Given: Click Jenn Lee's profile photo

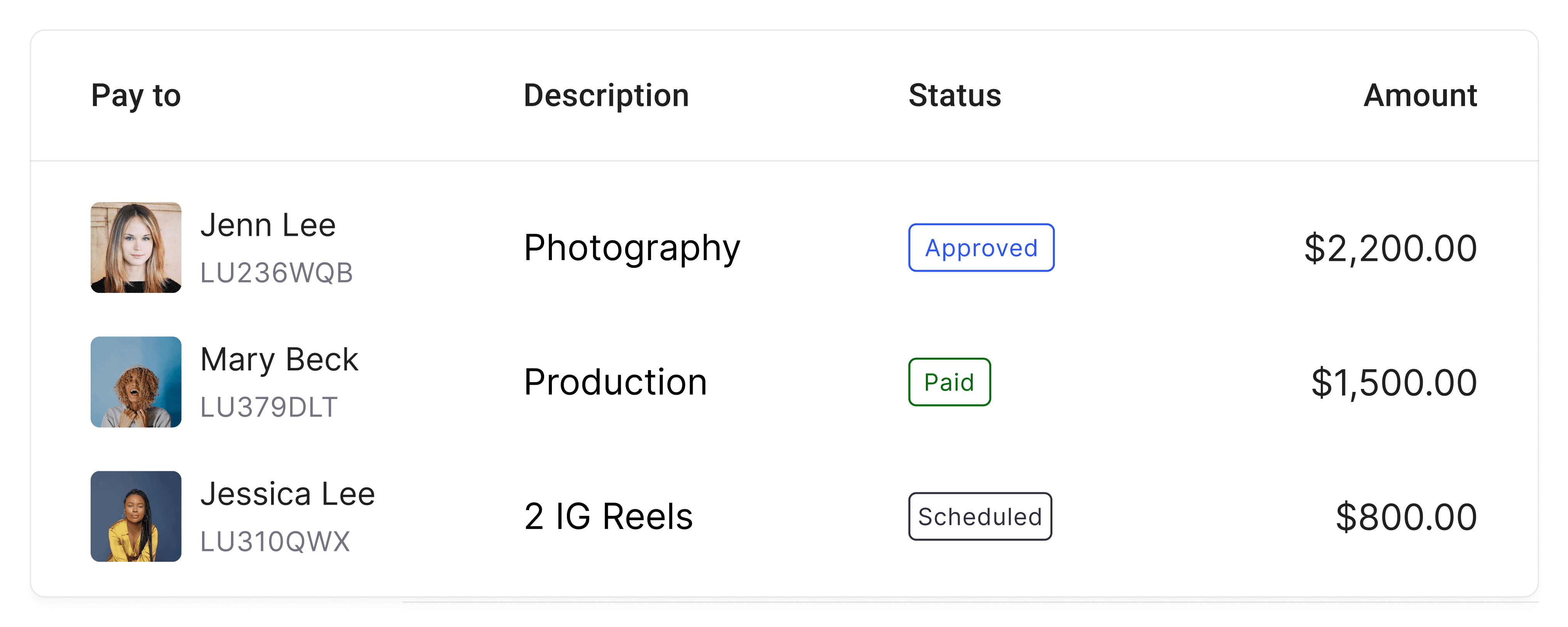Looking at the screenshot, I should click(136, 248).
